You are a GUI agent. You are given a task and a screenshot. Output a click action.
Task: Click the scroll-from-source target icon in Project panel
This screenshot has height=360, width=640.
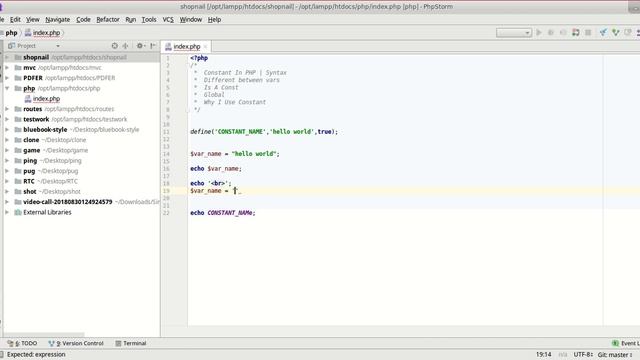pos(115,46)
